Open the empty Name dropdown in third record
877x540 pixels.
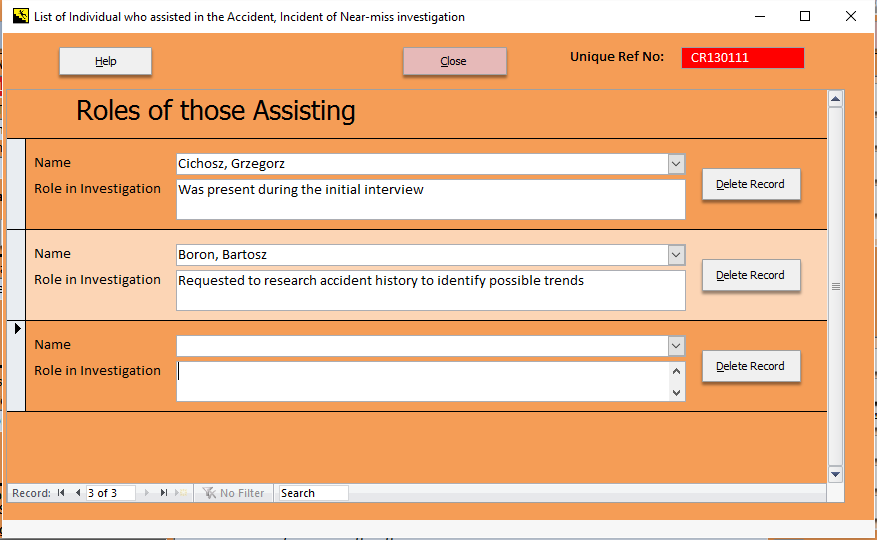[x=676, y=346]
